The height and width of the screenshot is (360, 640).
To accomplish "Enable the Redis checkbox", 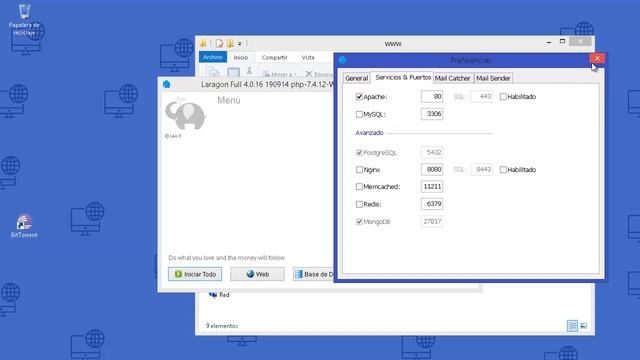I will [359, 204].
